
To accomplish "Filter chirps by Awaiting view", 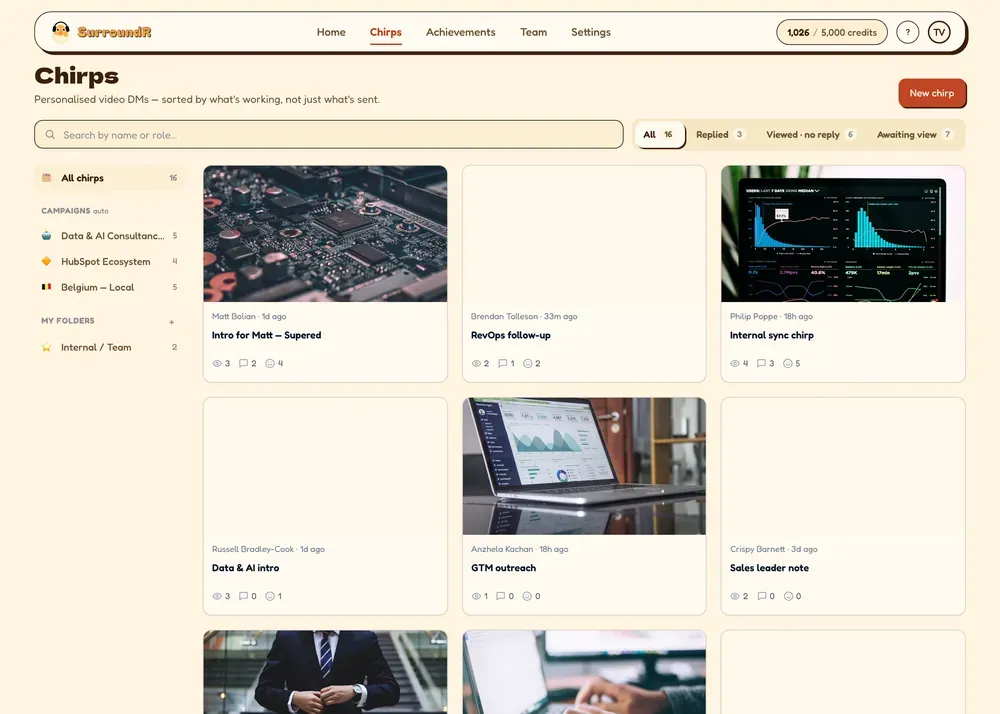I will (915, 135).
